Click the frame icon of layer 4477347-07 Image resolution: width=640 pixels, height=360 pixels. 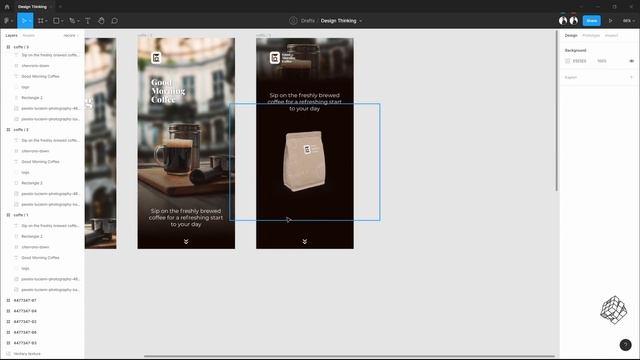coord(8,300)
